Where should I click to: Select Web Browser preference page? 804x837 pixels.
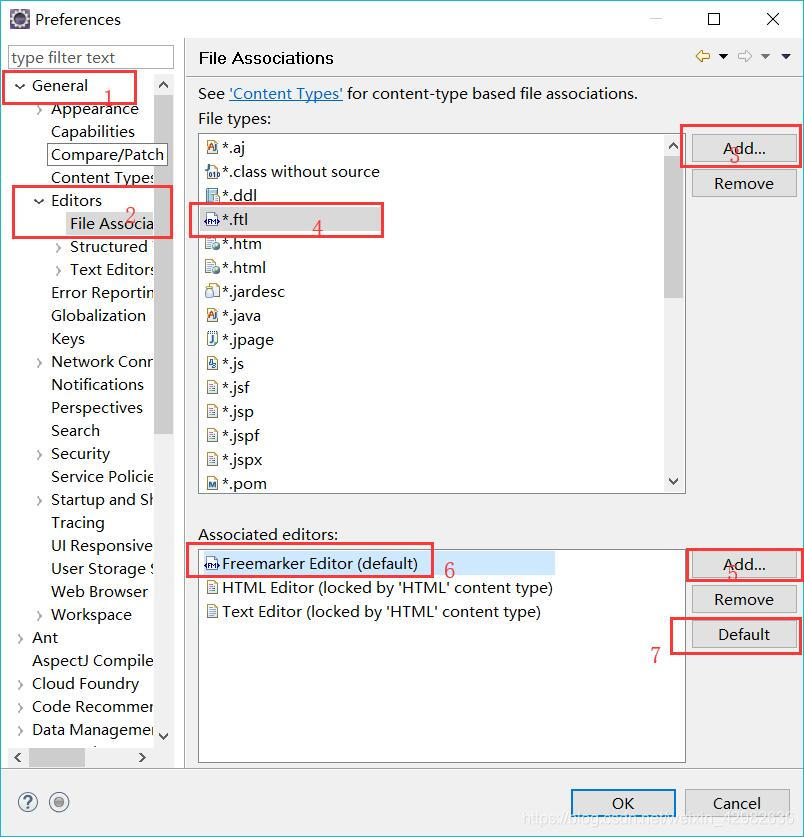click(99, 591)
